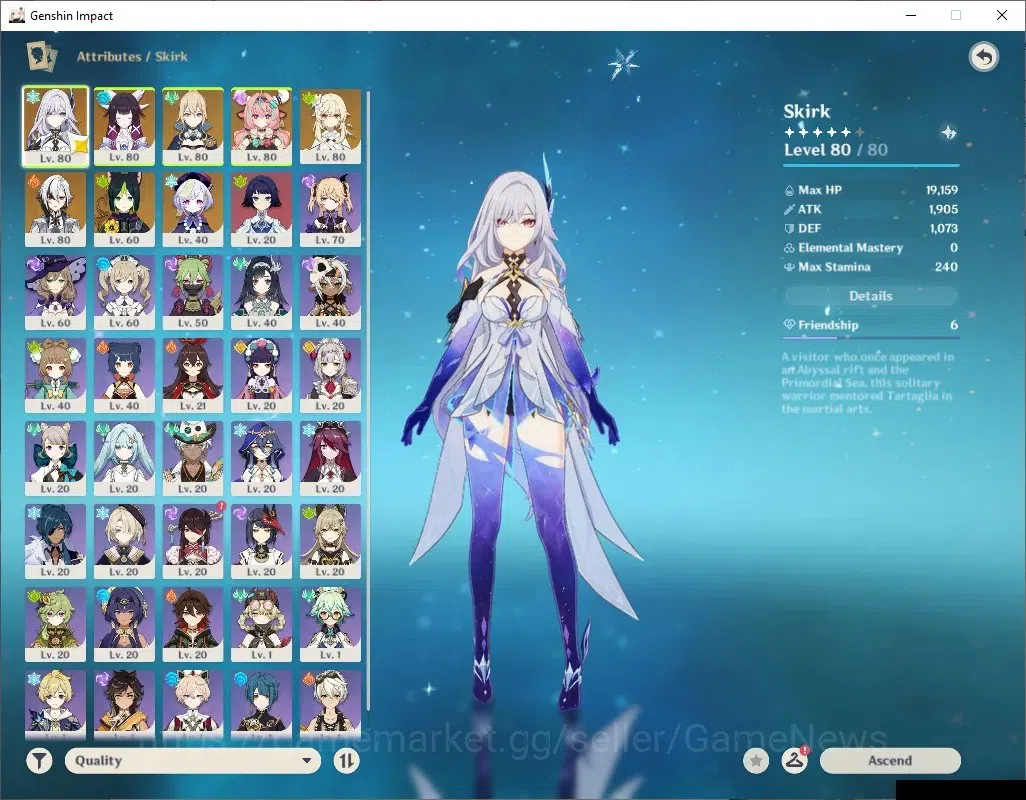Select Tighnari's Lv. 60 portrait card

[124, 209]
